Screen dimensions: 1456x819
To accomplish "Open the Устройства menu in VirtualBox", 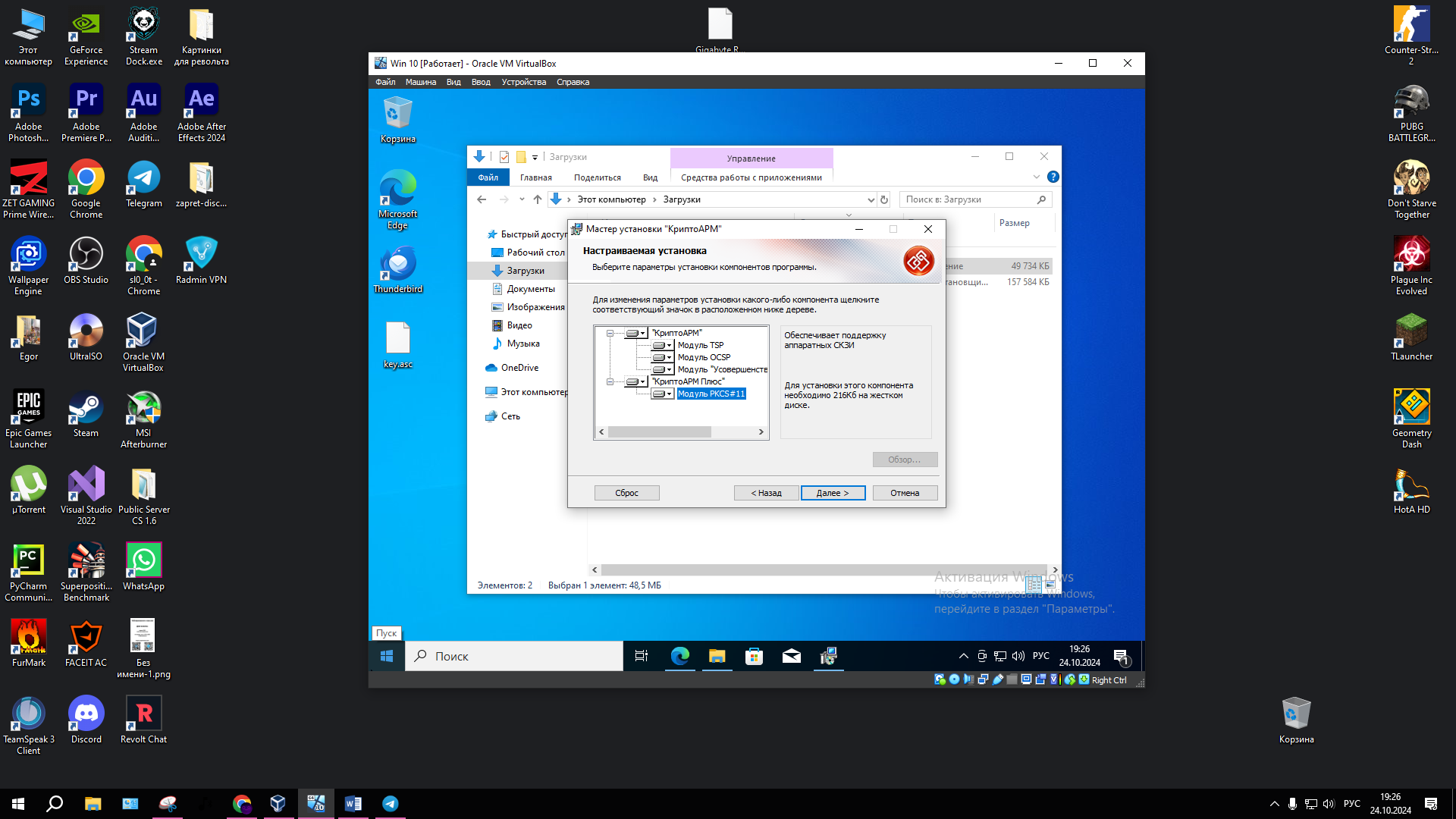I will pos(523,82).
